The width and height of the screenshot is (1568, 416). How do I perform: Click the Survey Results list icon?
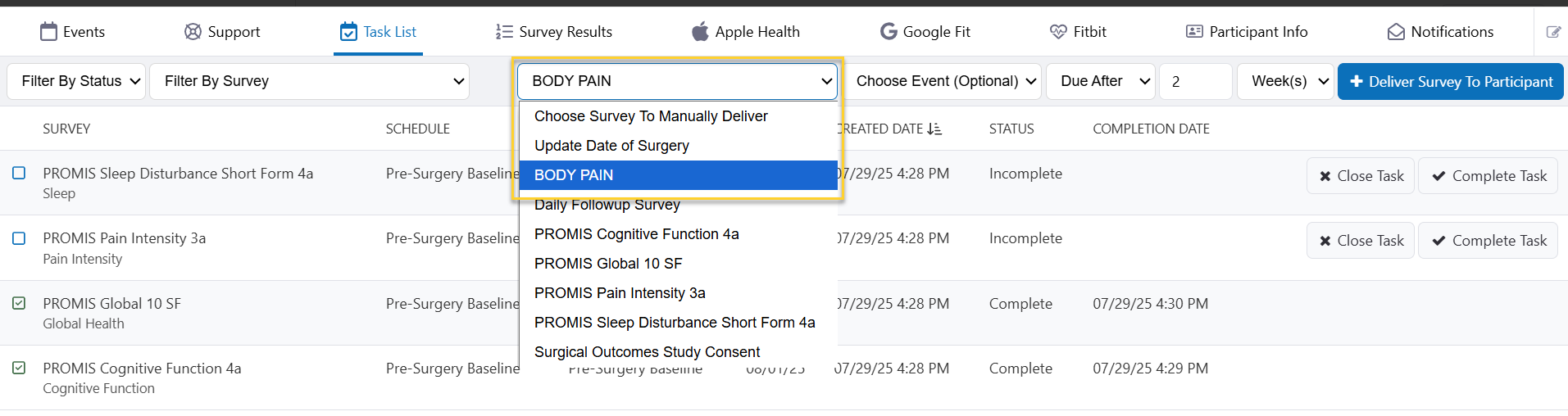pos(504,32)
